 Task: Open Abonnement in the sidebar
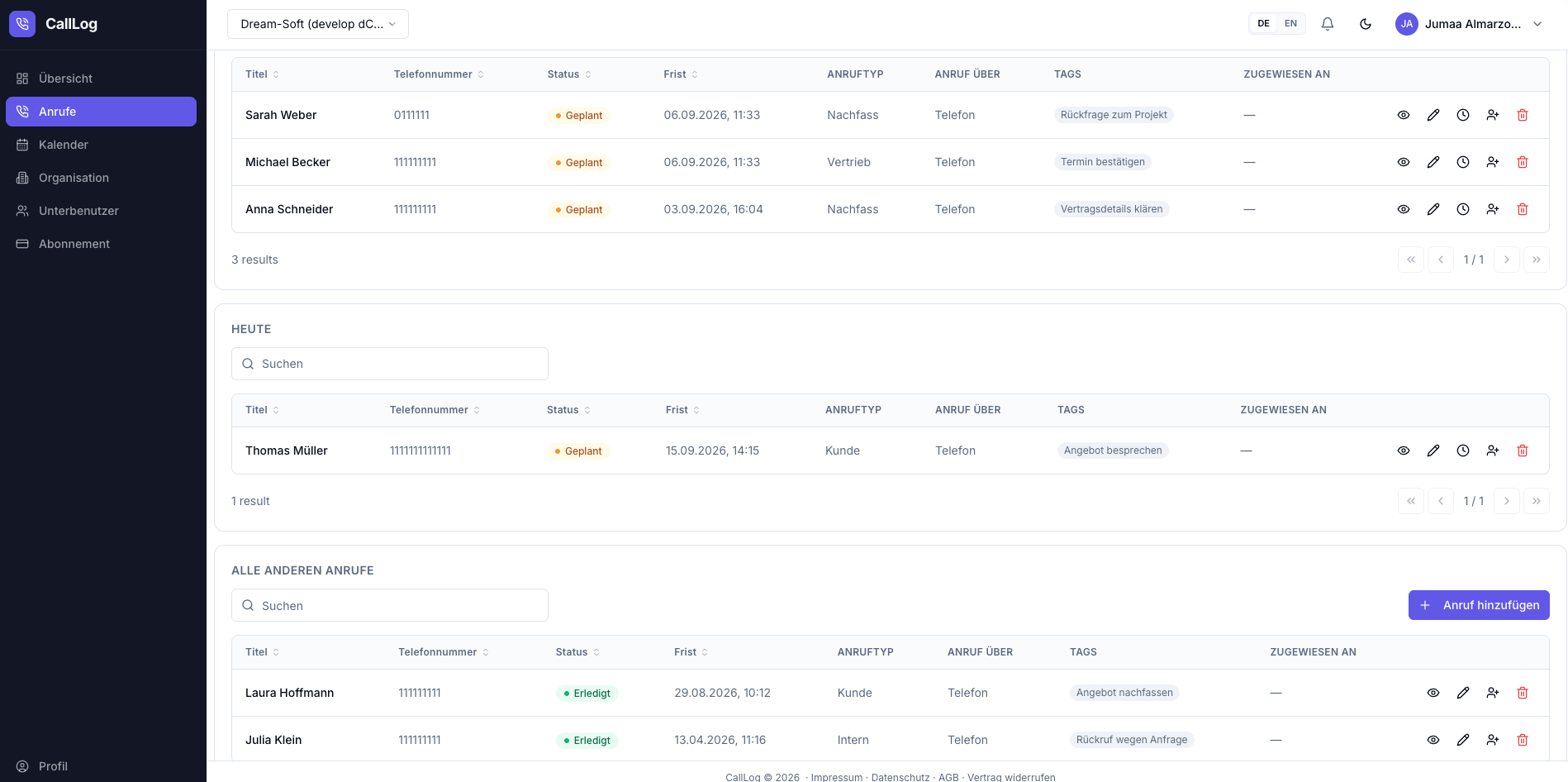pyautogui.click(x=101, y=244)
